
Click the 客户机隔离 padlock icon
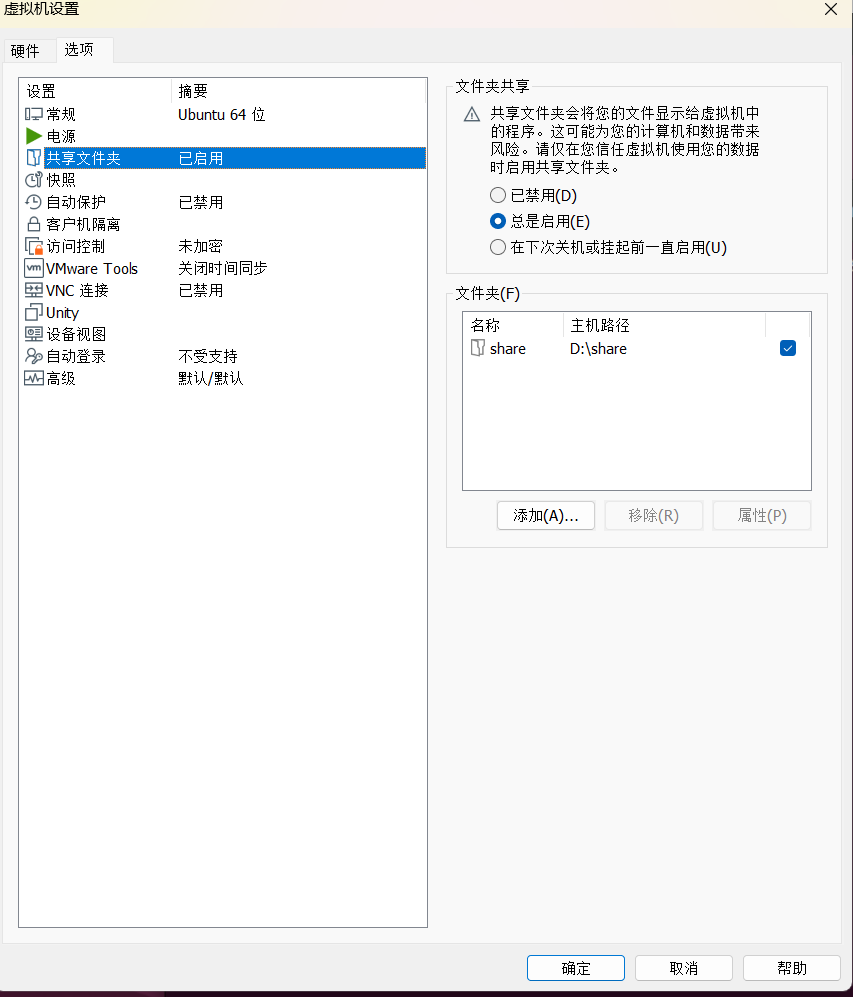tap(34, 224)
